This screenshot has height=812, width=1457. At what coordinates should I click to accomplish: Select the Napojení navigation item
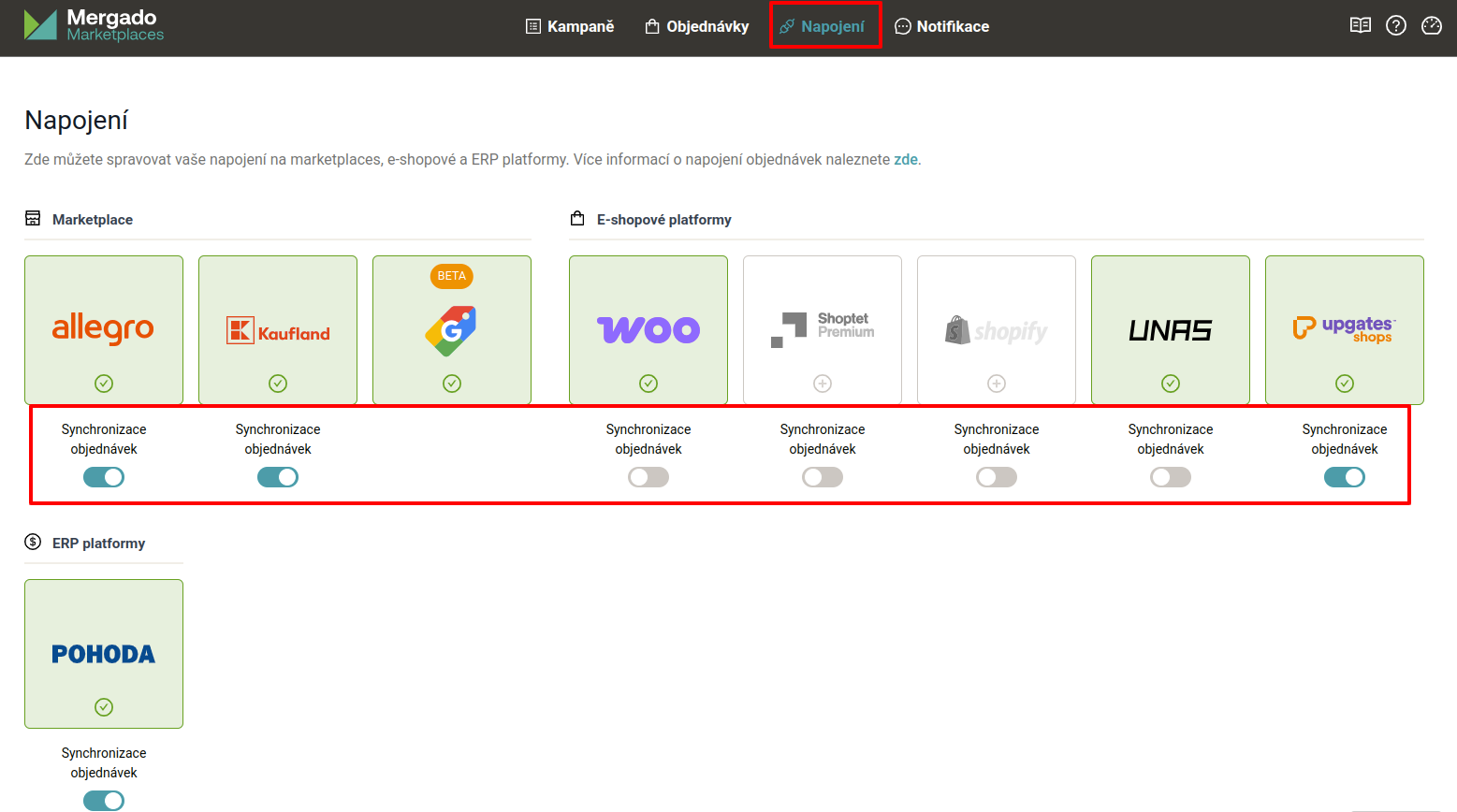(823, 26)
